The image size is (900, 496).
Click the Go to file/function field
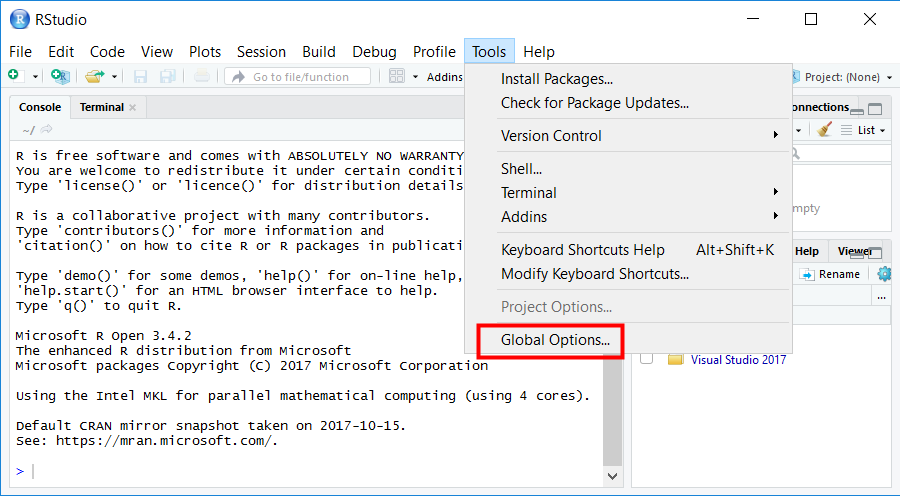300,77
